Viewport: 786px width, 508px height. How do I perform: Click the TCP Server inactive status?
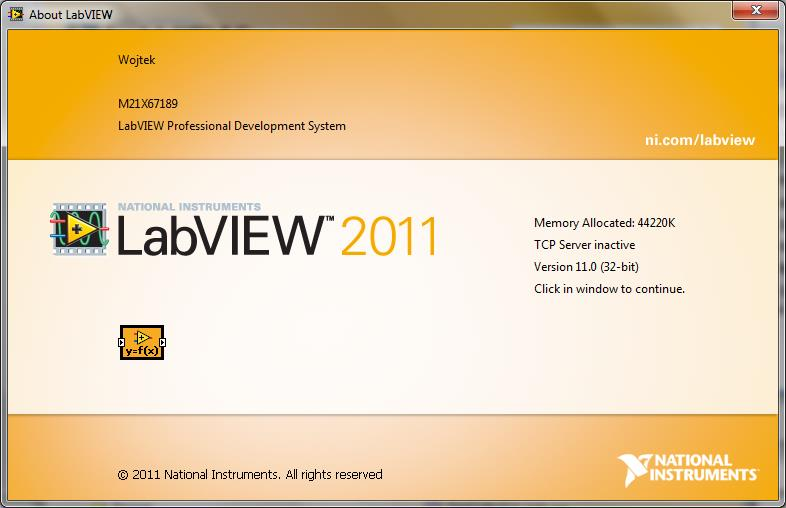tap(584, 245)
